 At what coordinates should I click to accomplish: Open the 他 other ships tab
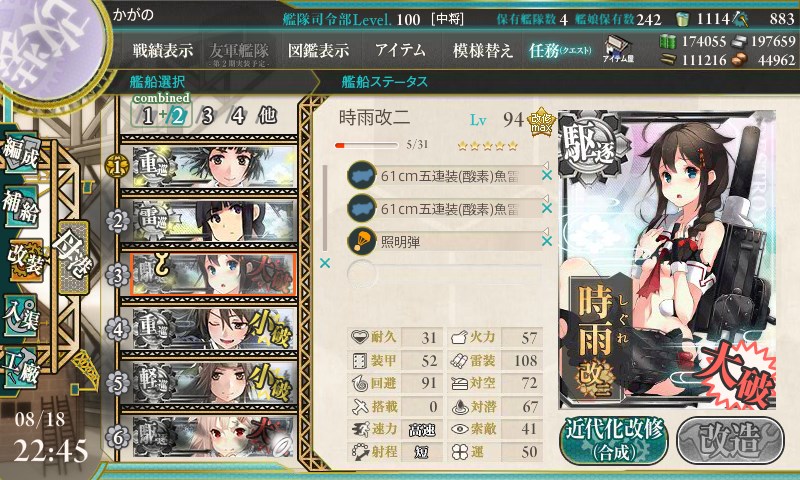267,115
